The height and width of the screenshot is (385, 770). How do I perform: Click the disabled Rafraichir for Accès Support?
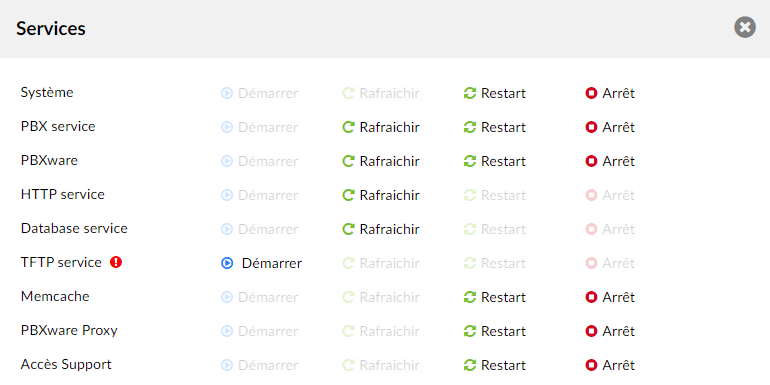click(381, 365)
